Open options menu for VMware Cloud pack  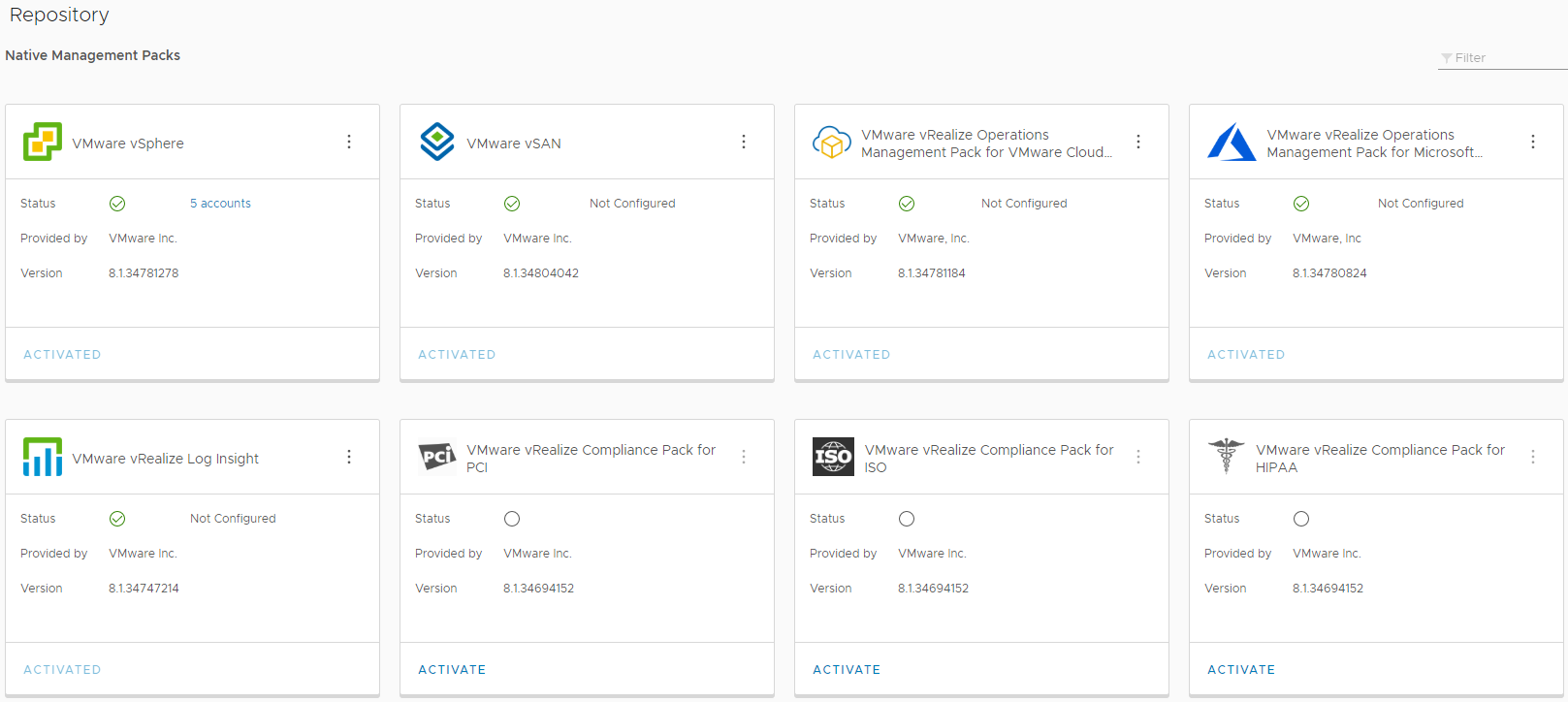tap(1138, 142)
